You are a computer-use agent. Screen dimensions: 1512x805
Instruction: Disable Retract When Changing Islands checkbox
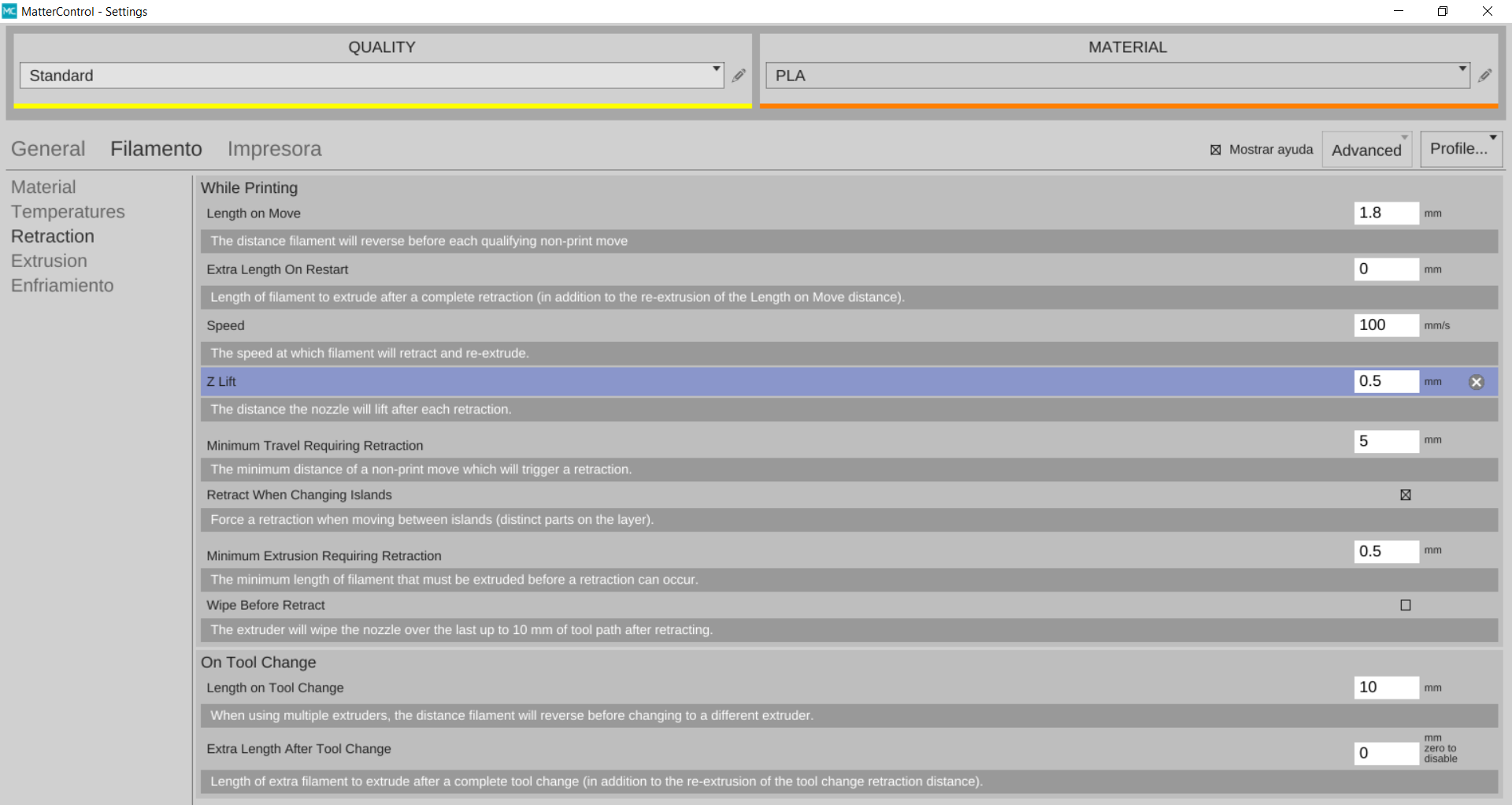click(x=1405, y=495)
